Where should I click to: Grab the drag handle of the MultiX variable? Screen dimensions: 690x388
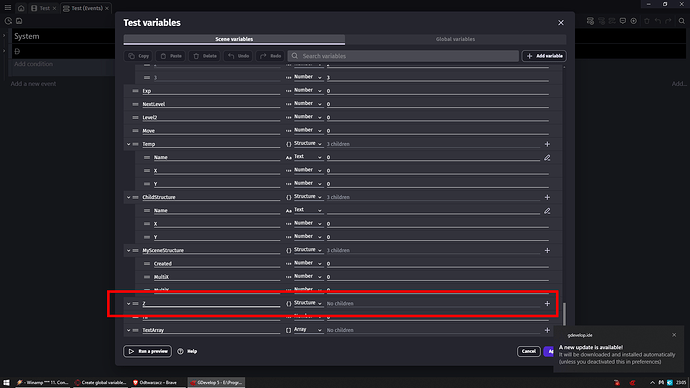147,277
